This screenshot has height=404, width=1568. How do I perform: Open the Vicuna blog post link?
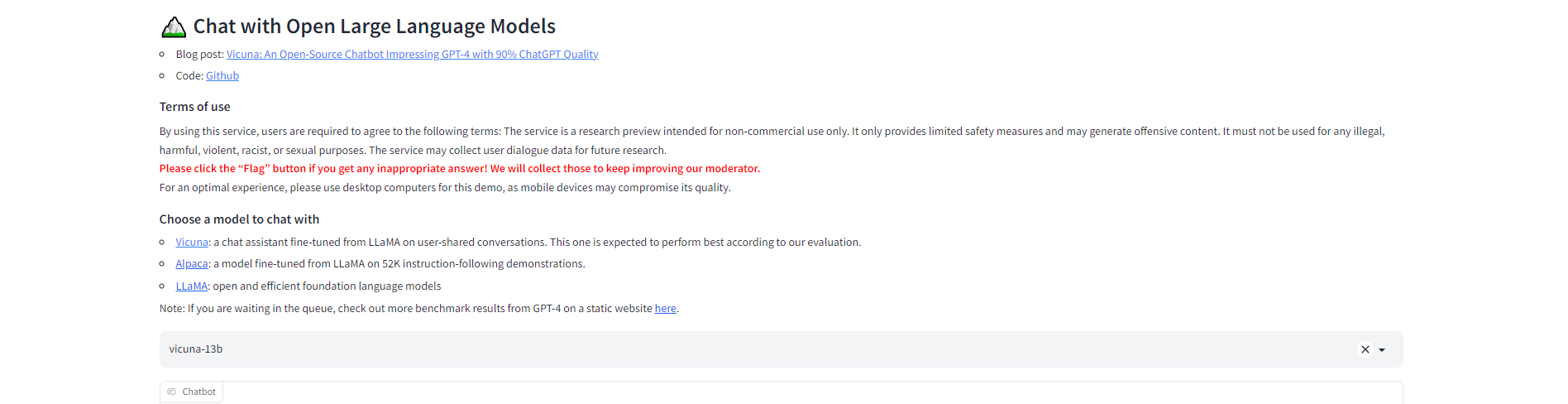[412, 54]
